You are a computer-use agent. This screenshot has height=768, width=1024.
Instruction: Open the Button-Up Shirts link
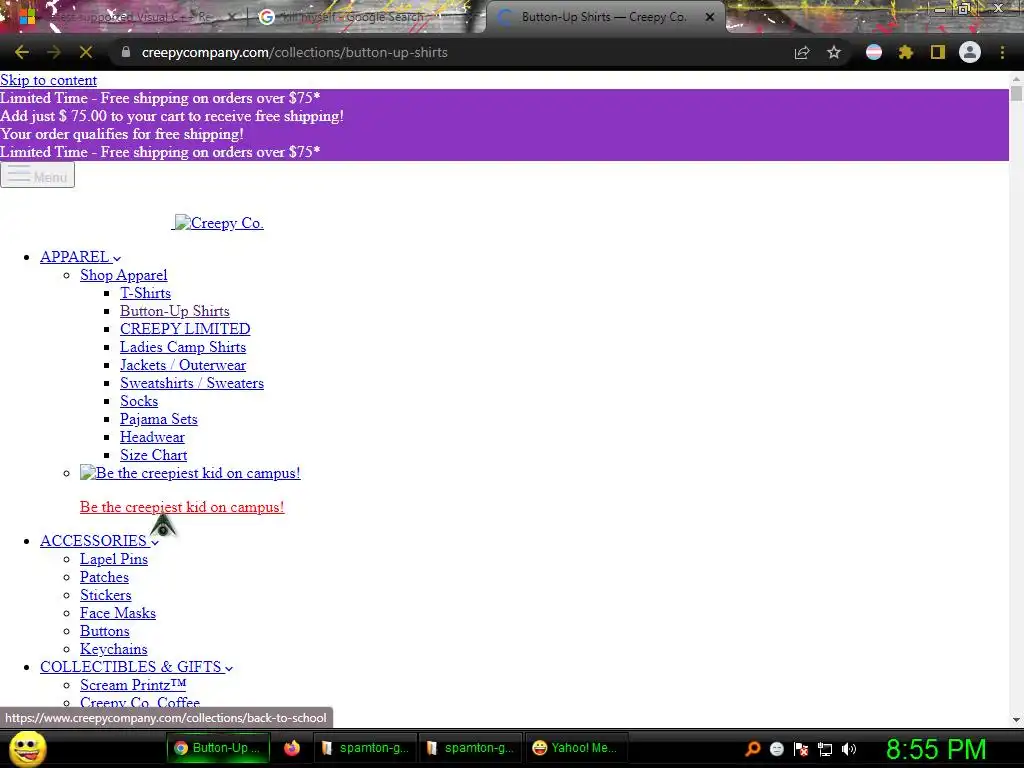pos(174,311)
